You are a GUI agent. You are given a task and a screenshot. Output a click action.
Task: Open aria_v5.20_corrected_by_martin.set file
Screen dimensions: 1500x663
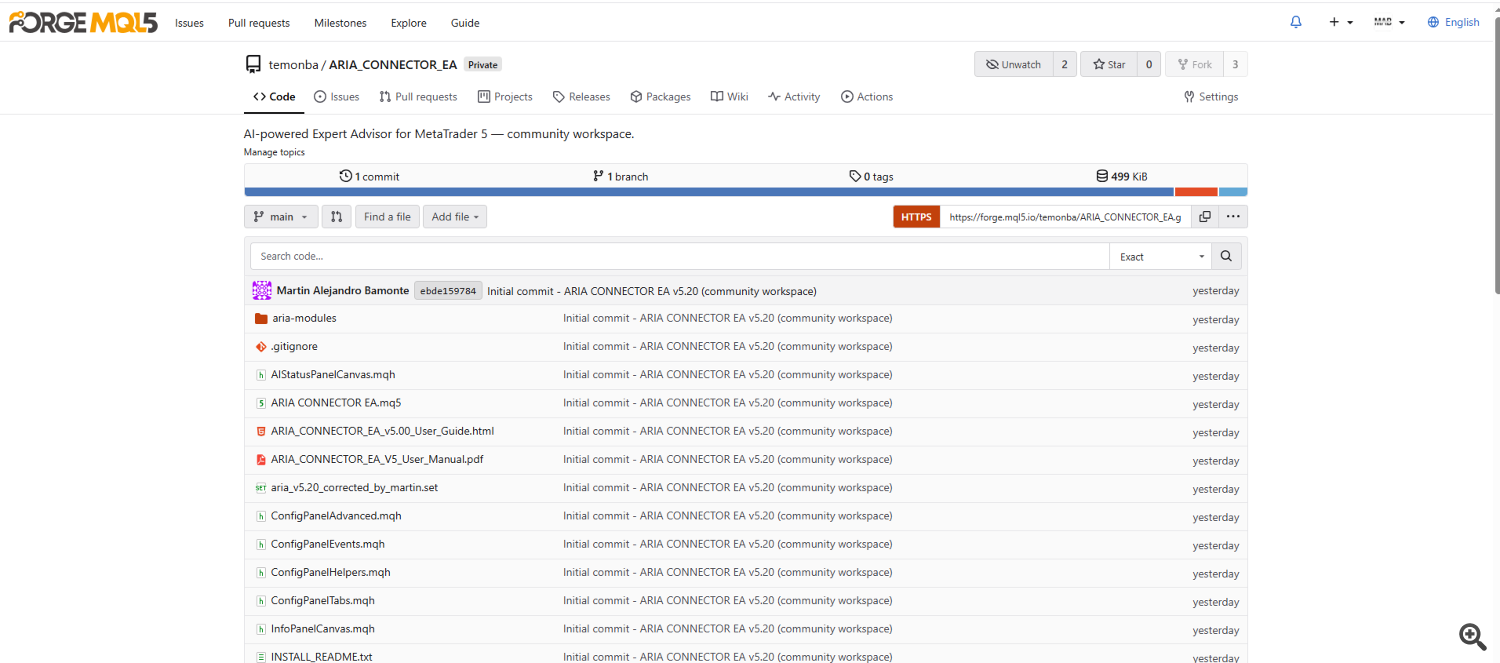tap(354, 487)
